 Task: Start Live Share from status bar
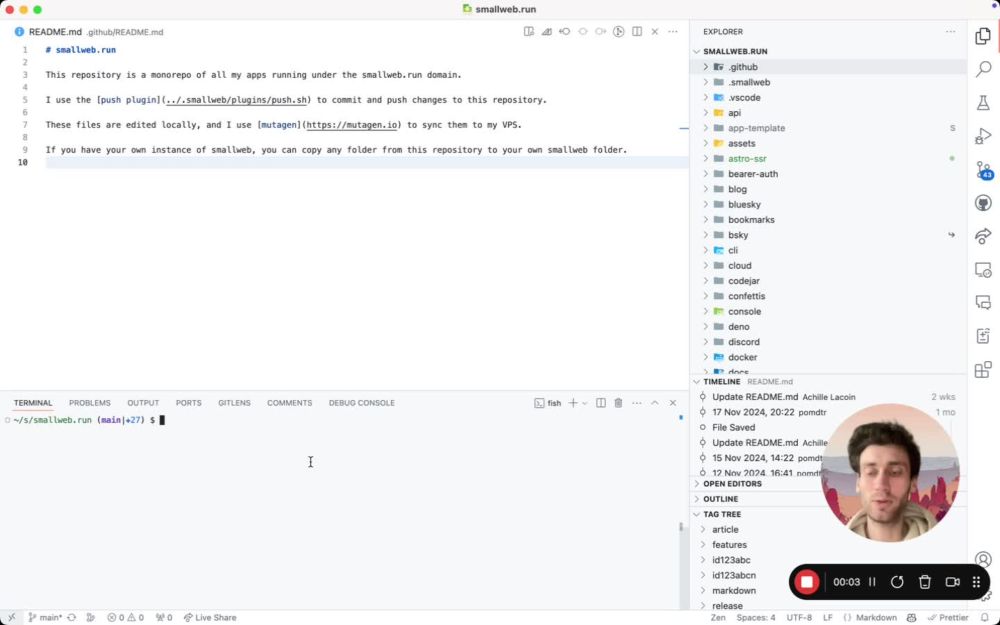click(x=210, y=618)
